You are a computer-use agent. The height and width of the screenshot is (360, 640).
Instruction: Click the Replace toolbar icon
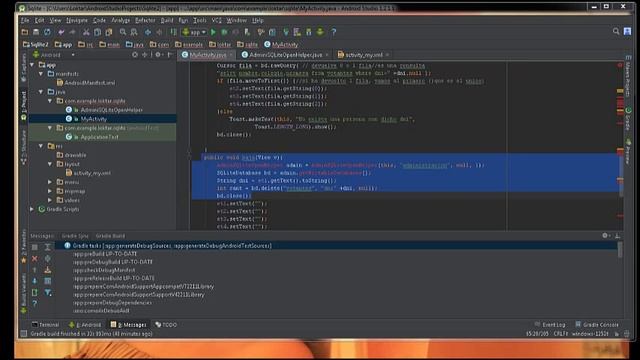[x=134, y=32]
